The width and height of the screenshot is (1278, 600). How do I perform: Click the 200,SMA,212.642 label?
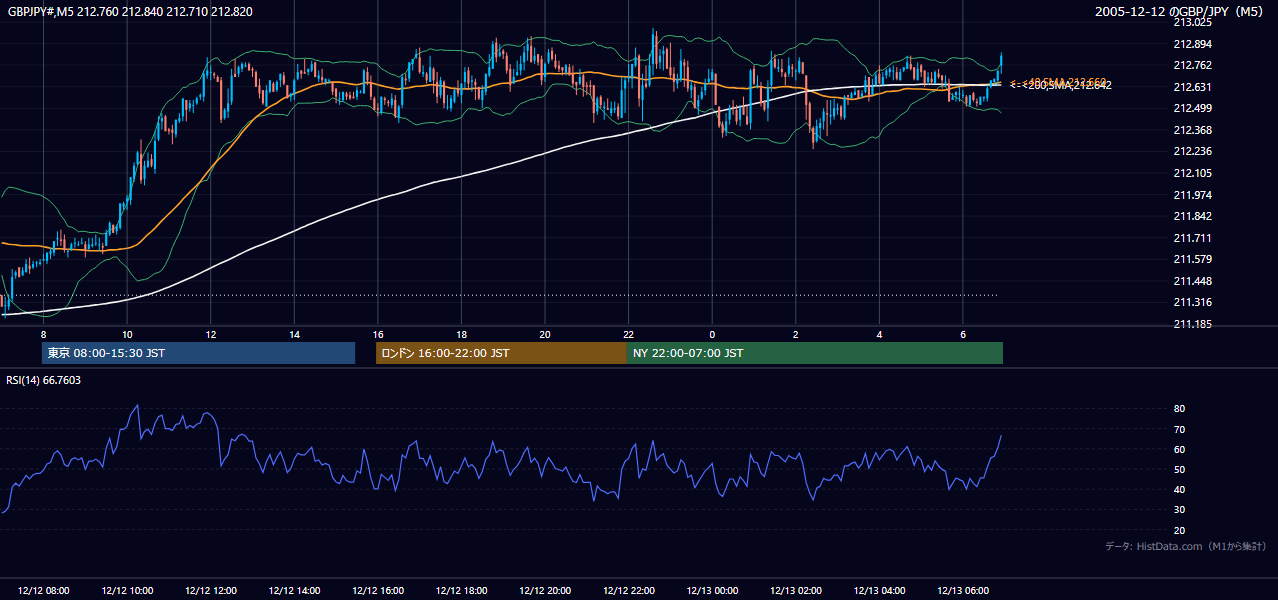tap(1068, 86)
